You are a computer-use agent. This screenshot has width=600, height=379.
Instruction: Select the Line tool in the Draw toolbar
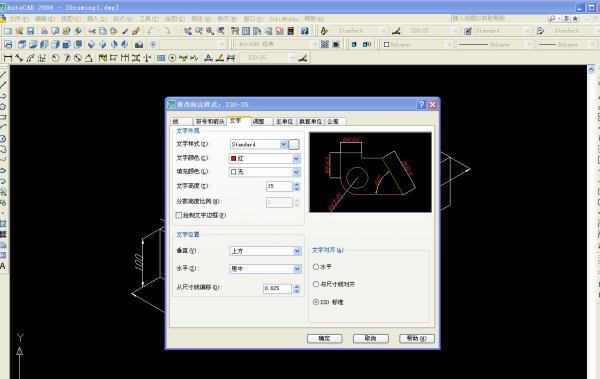point(3,74)
